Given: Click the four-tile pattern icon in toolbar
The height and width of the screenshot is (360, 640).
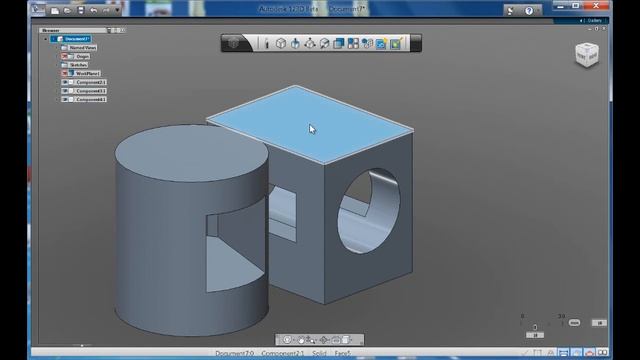Looking at the screenshot, I should (x=353, y=43).
